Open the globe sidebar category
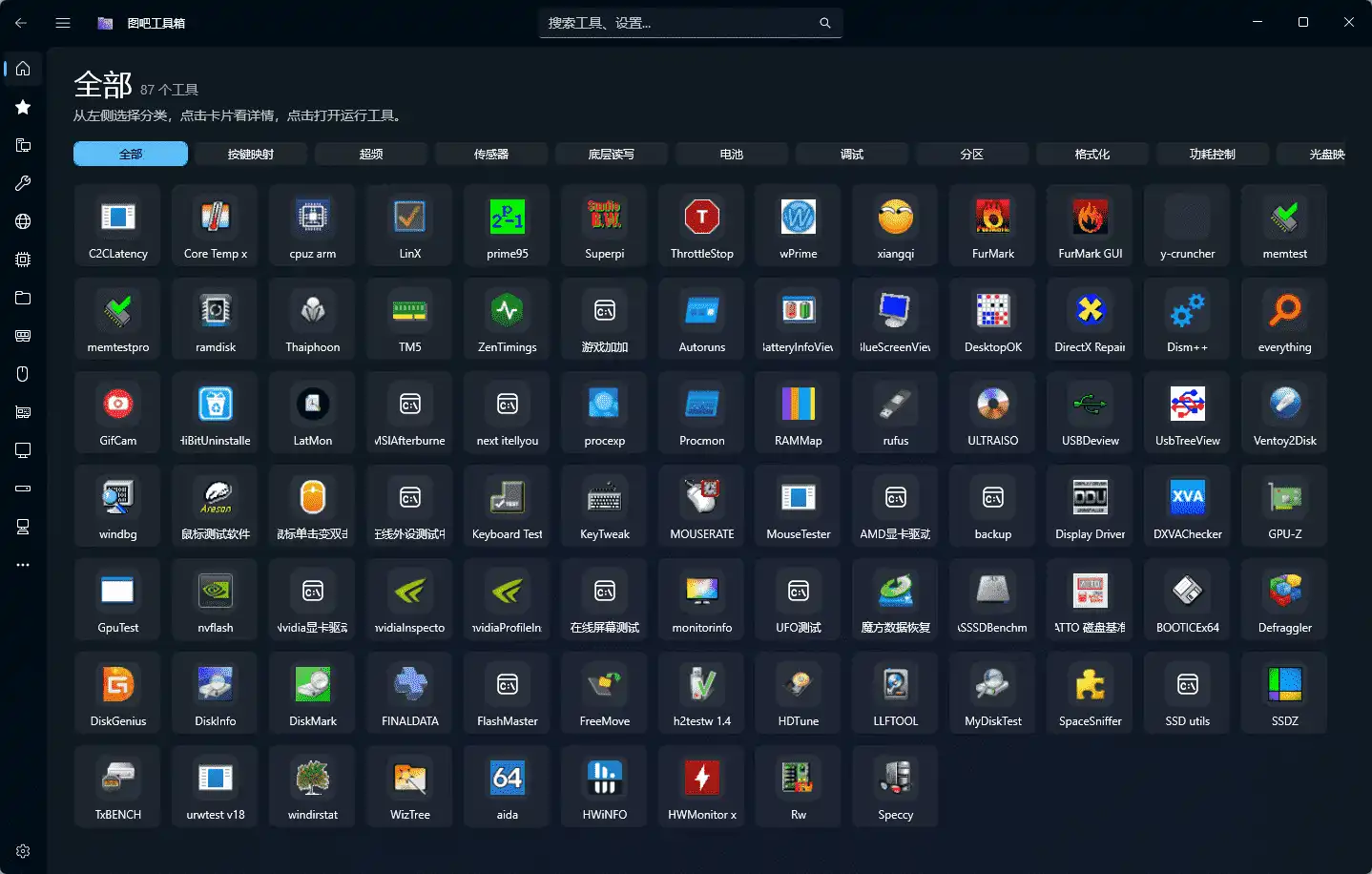The height and width of the screenshot is (874, 1372). click(x=23, y=221)
